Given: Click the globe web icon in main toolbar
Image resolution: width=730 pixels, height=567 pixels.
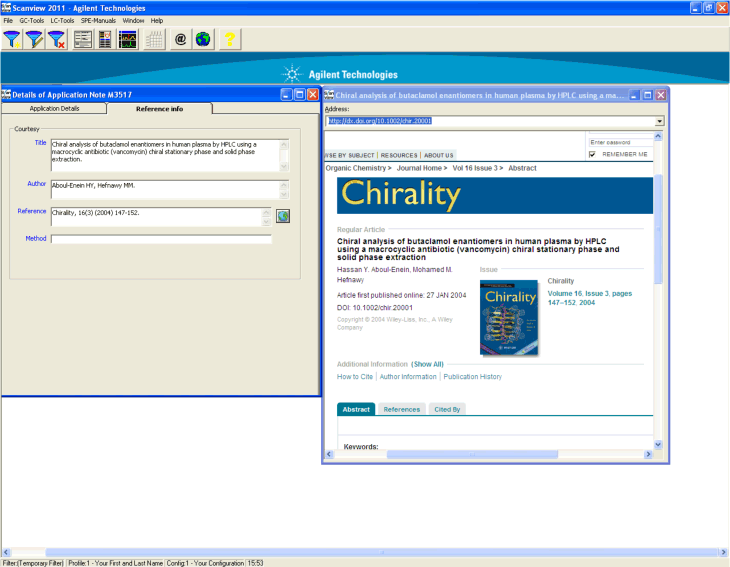Looking at the screenshot, I should pyautogui.click(x=202, y=39).
